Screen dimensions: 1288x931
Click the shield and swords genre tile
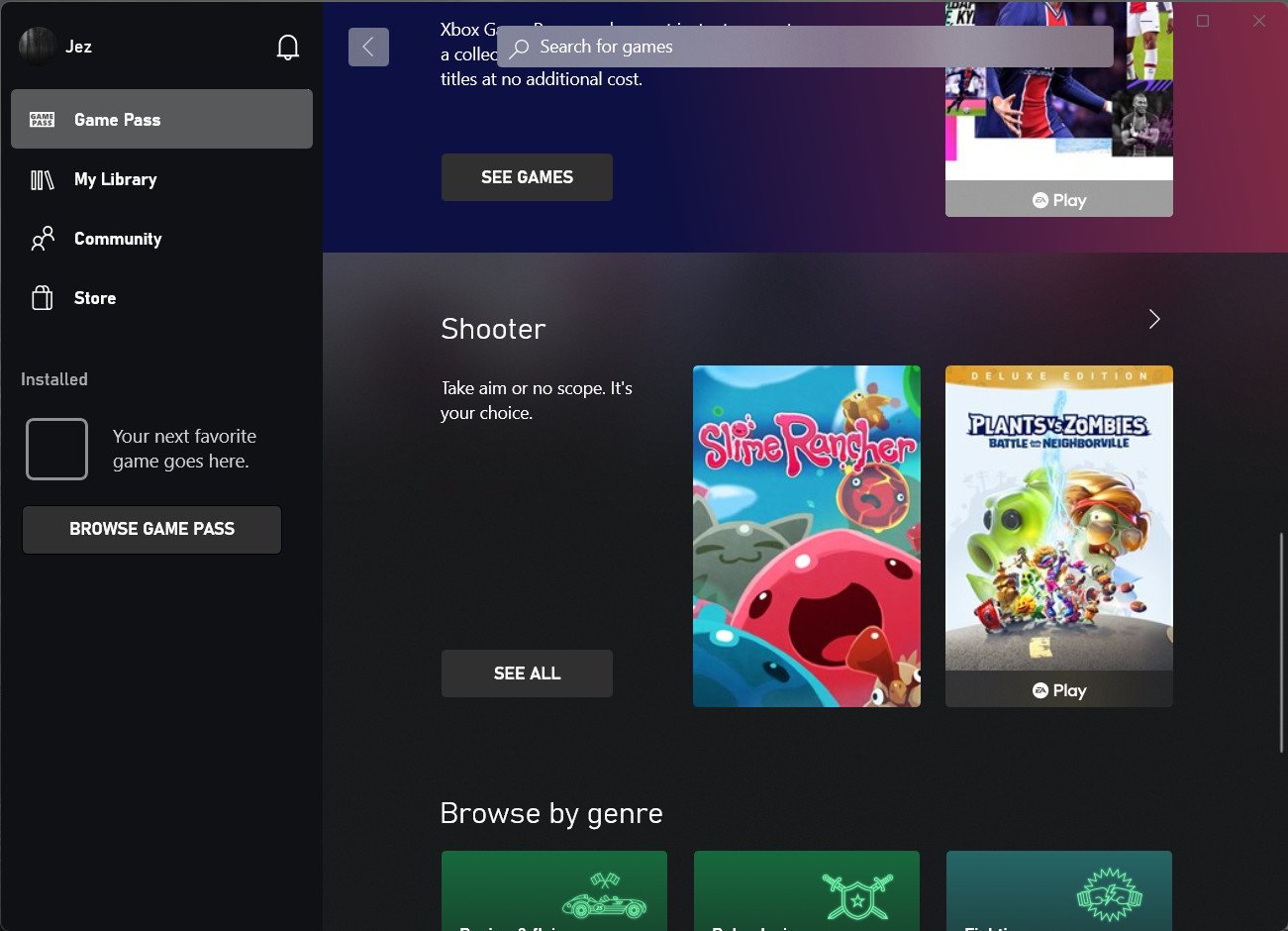coord(807,890)
